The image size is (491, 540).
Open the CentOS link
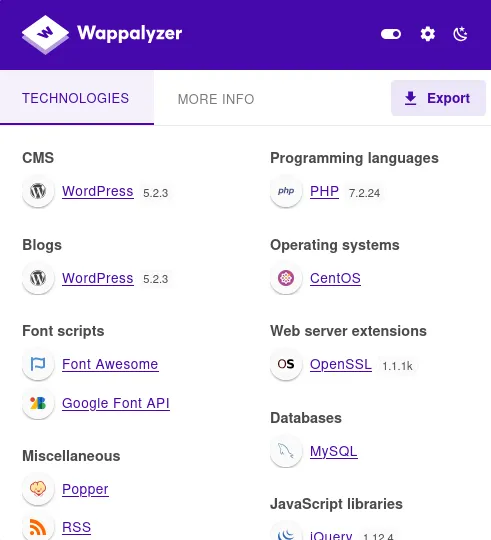pyautogui.click(x=335, y=278)
